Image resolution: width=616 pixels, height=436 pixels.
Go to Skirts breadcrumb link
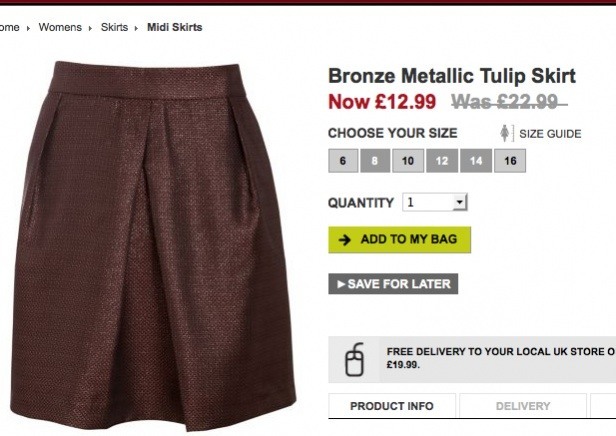pos(114,27)
